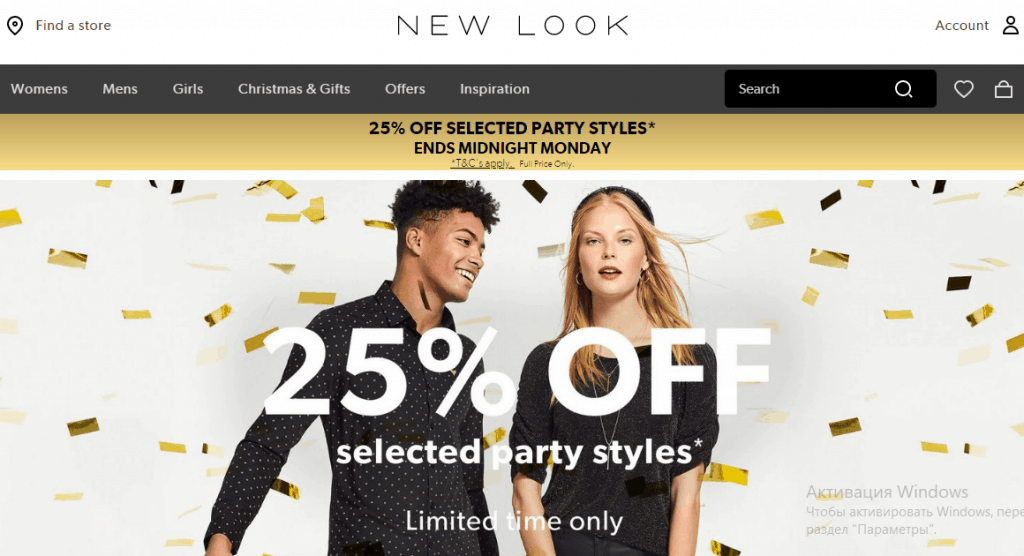Click the store locator pin icon
The image size is (1024, 556).
pos(15,25)
